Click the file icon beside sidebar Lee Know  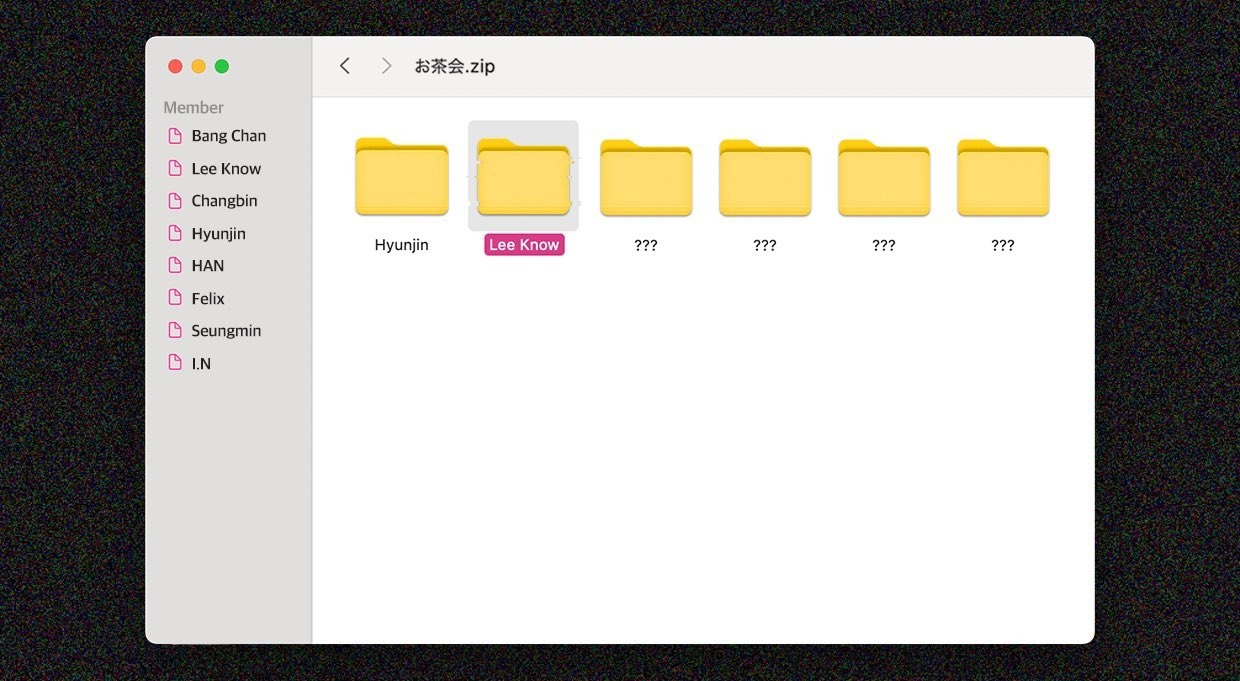tap(175, 169)
